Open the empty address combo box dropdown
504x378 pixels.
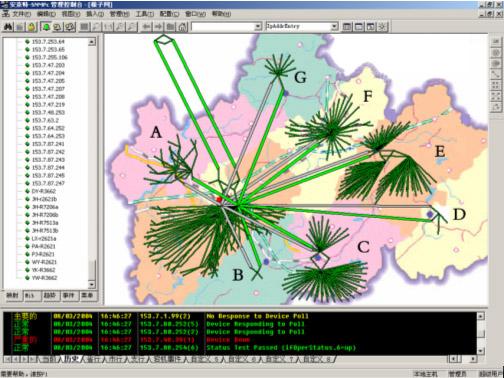tap(257, 27)
